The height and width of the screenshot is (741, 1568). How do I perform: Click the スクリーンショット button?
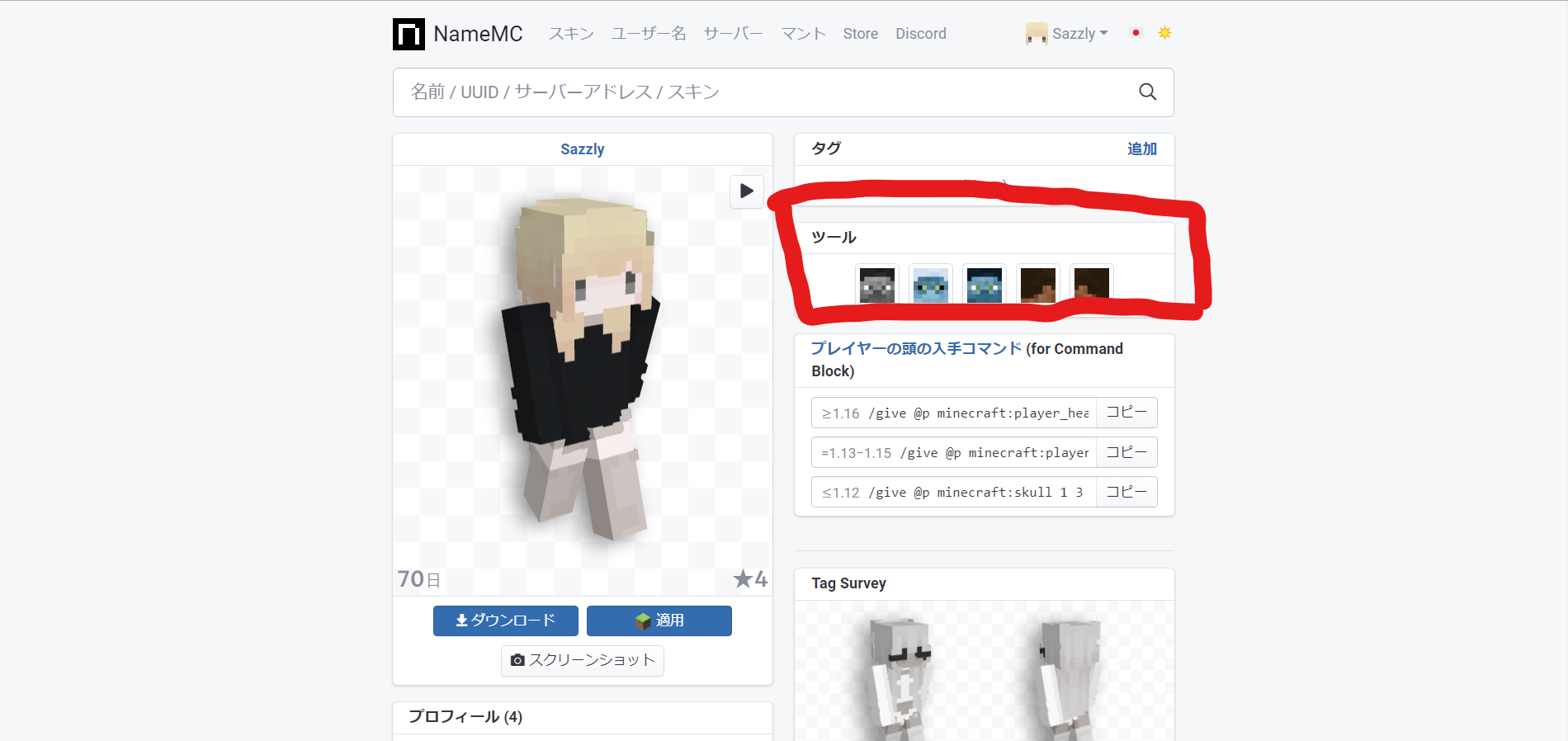[583, 660]
